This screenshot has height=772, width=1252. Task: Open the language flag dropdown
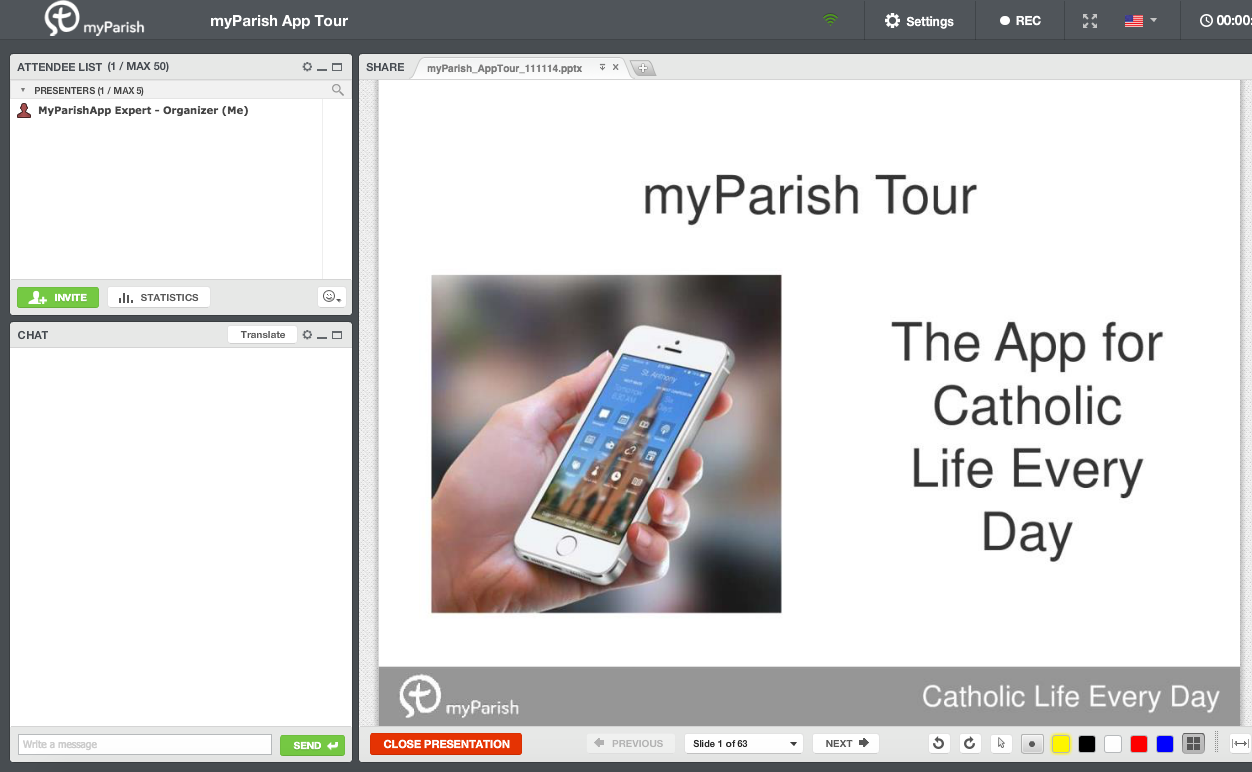(1140, 21)
